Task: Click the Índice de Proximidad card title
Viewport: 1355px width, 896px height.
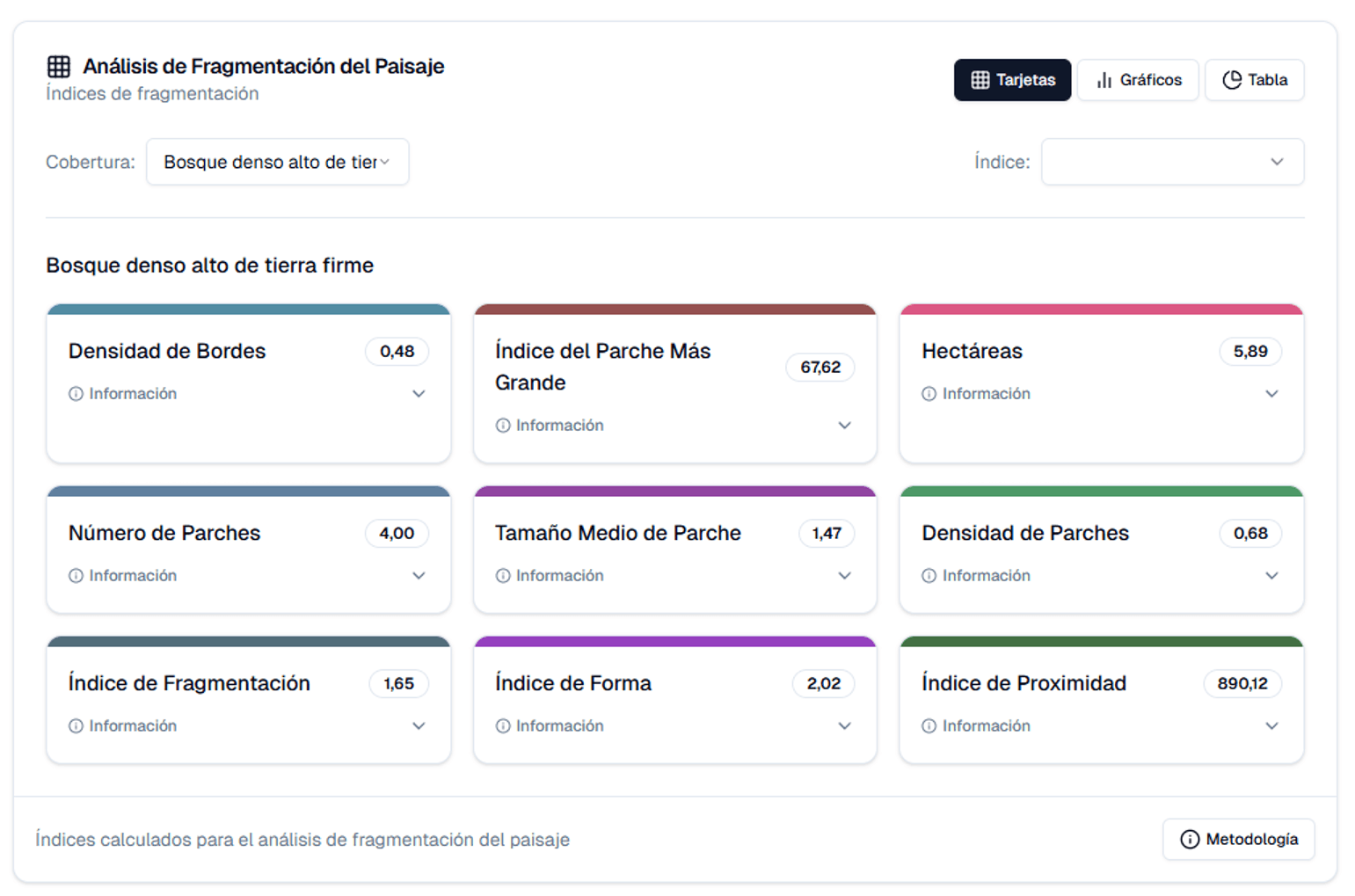Action: tap(1024, 684)
